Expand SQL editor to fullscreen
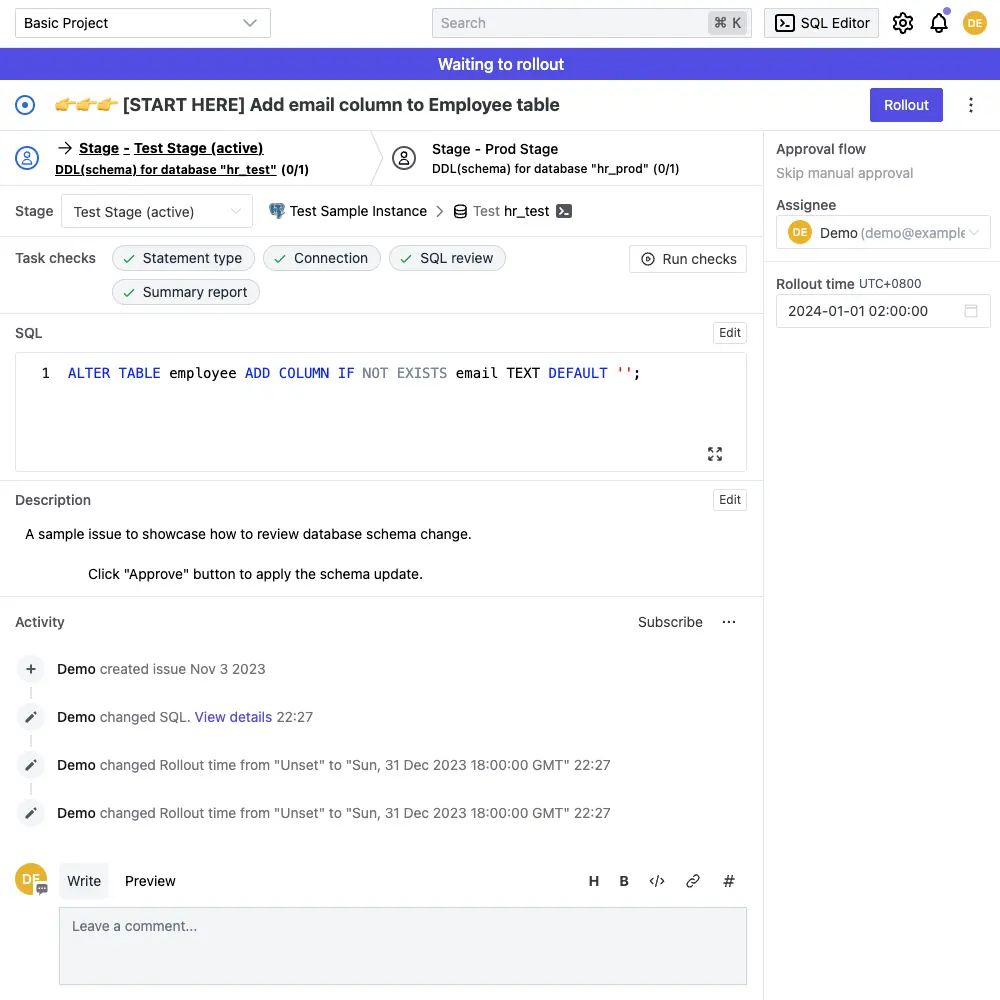The width and height of the screenshot is (1000, 1000). coord(715,454)
